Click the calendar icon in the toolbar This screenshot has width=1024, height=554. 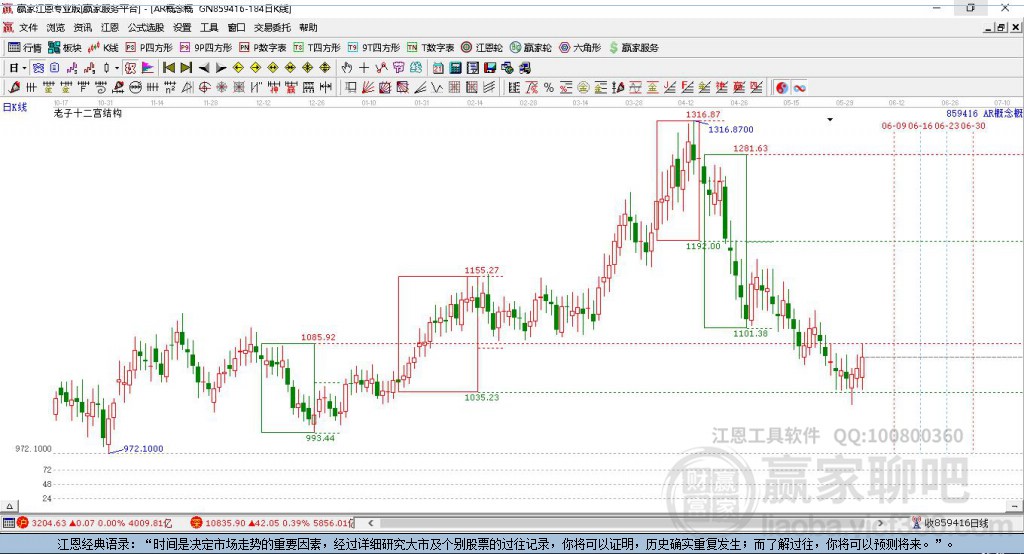point(438,68)
